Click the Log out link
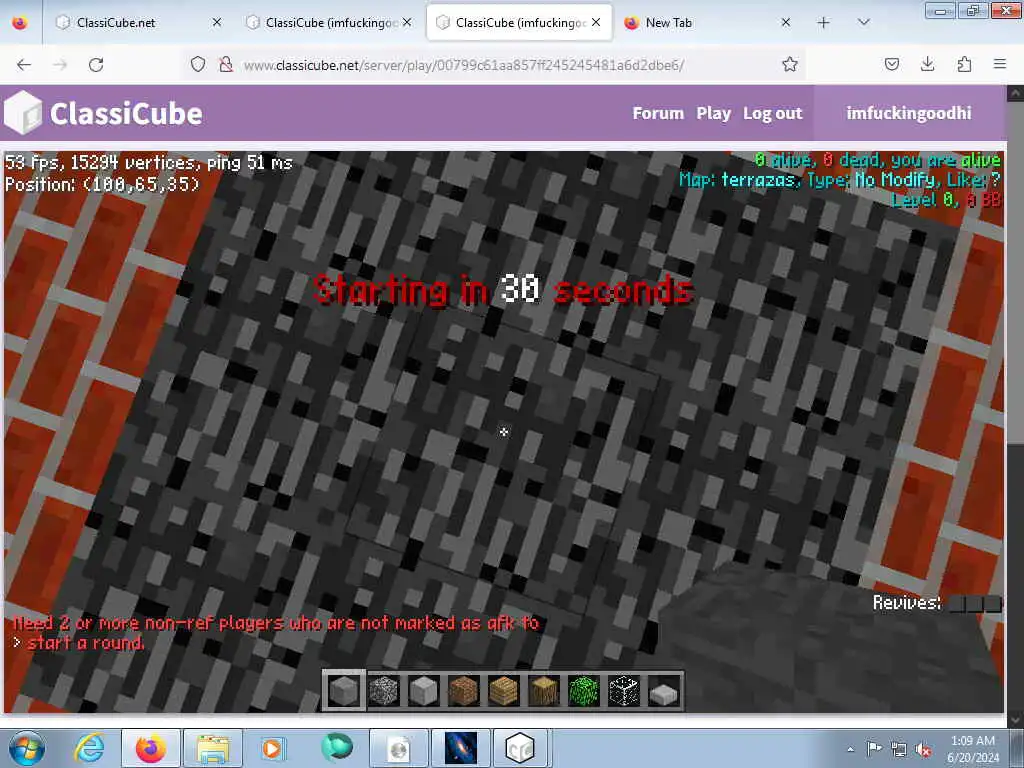 click(773, 113)
